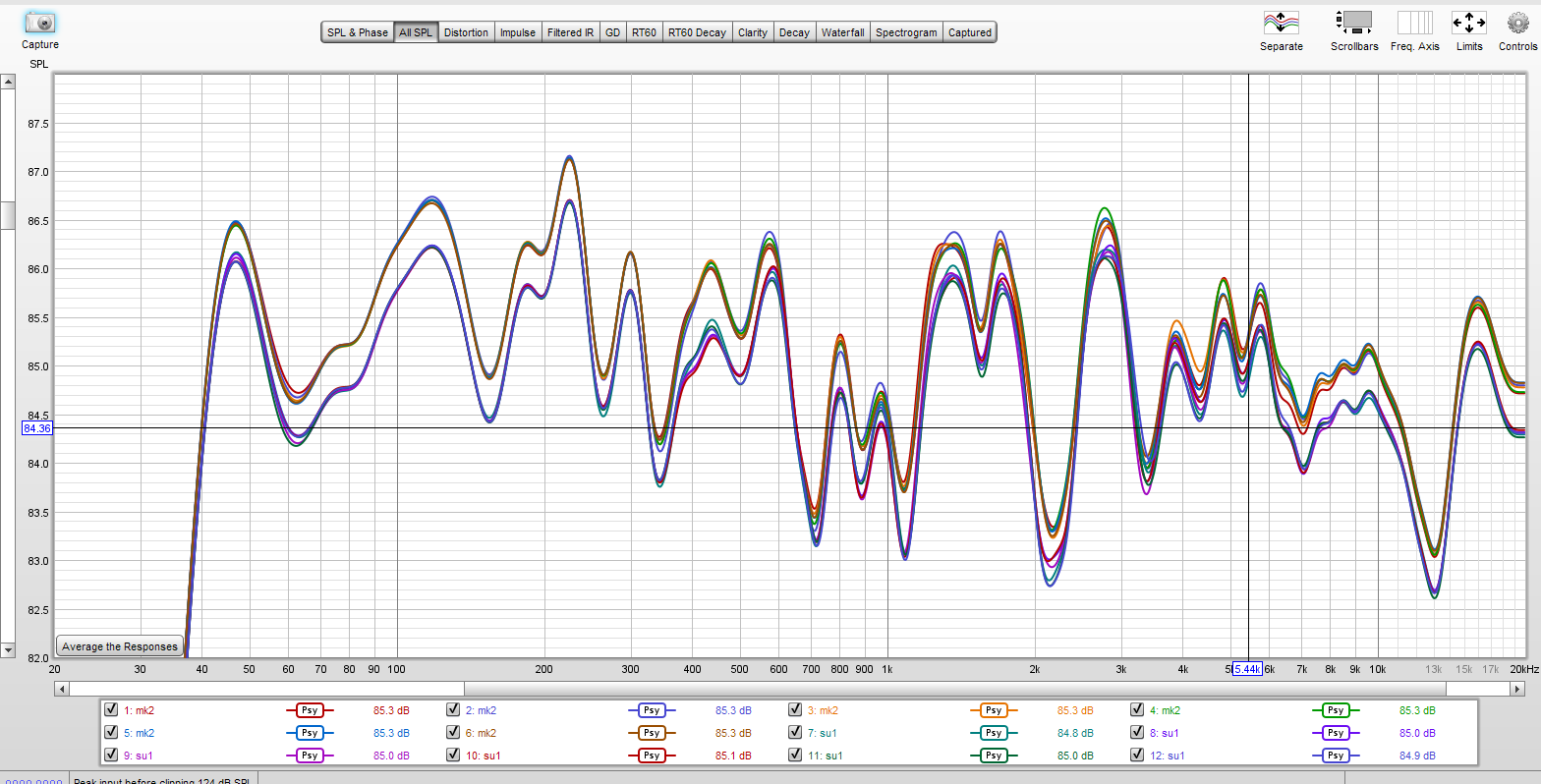Click Psy smoothing swatch for 9: su1
The image size is (1541, 784).
pos(310,756)
